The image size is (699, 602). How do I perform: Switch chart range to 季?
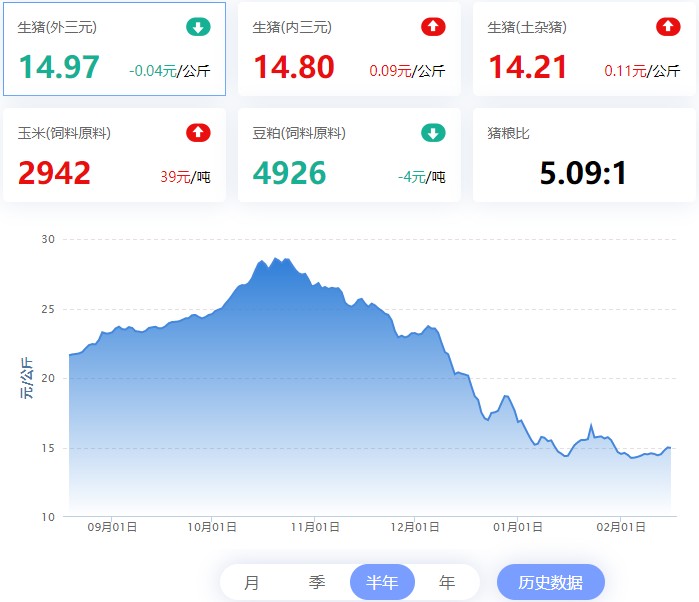pyautogui.click(x=317, y=582)
